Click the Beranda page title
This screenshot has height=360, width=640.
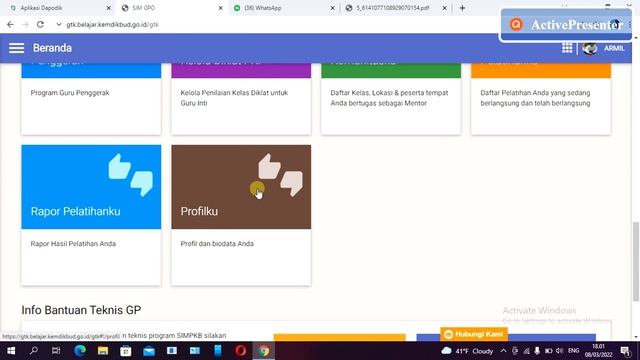[x=52, y=48]
